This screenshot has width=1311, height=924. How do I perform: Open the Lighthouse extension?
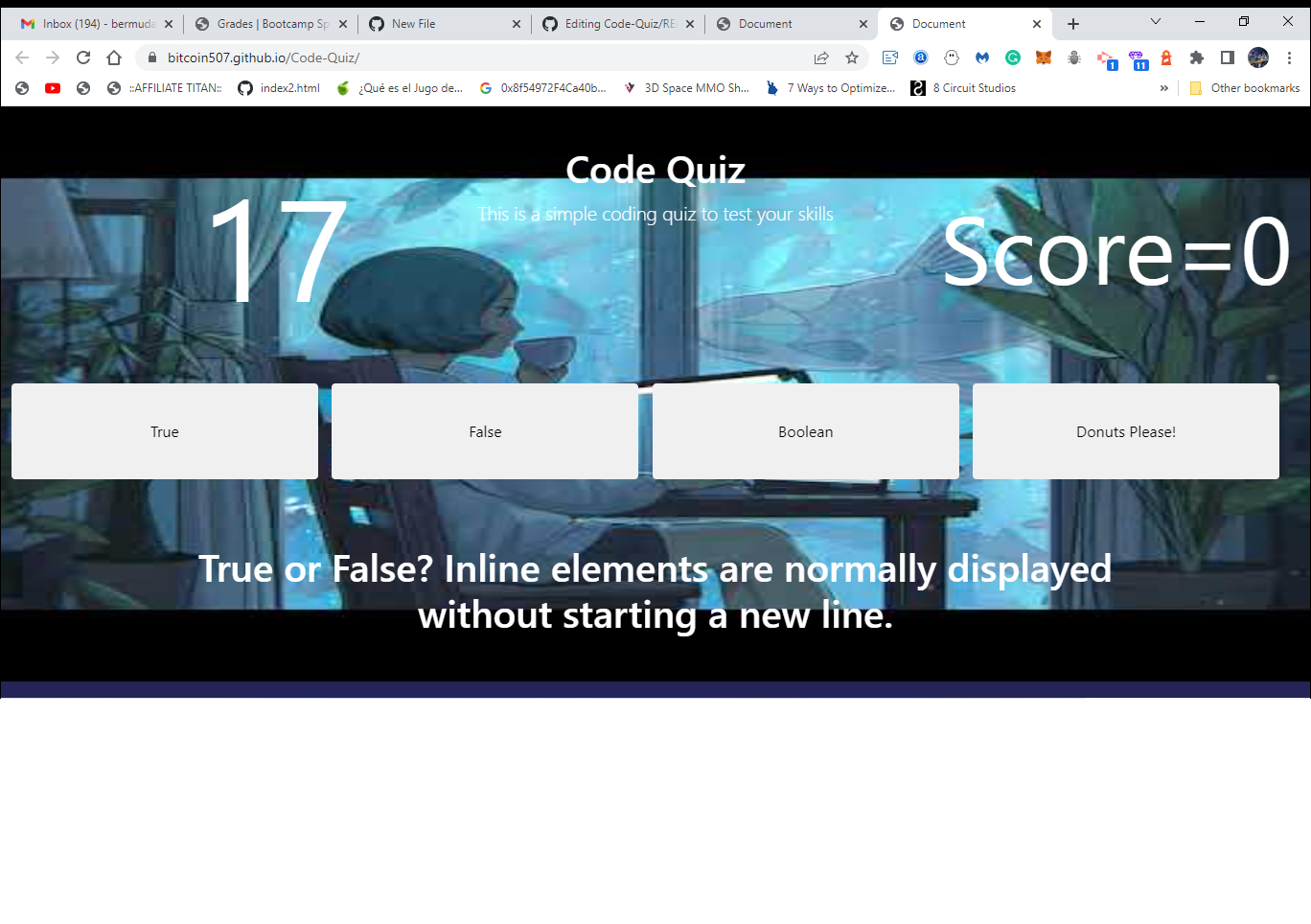1166,58
